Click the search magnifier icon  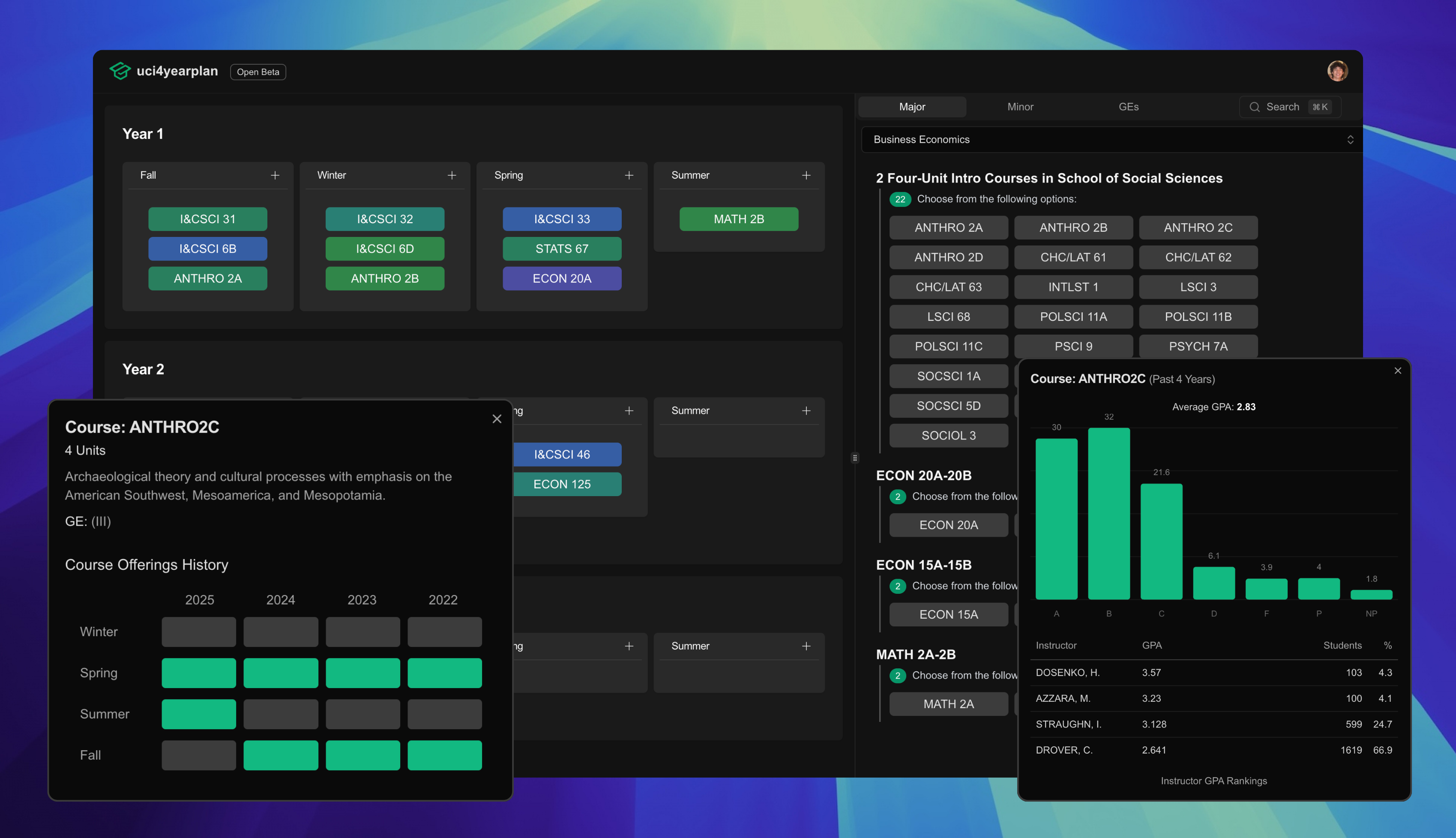tap(1254, 107)
